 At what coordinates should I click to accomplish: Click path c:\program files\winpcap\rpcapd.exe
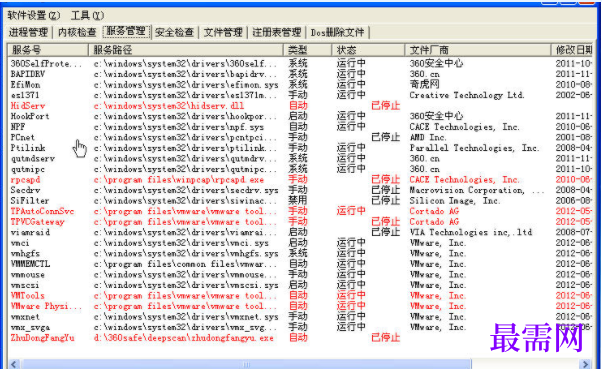point(179,180)
